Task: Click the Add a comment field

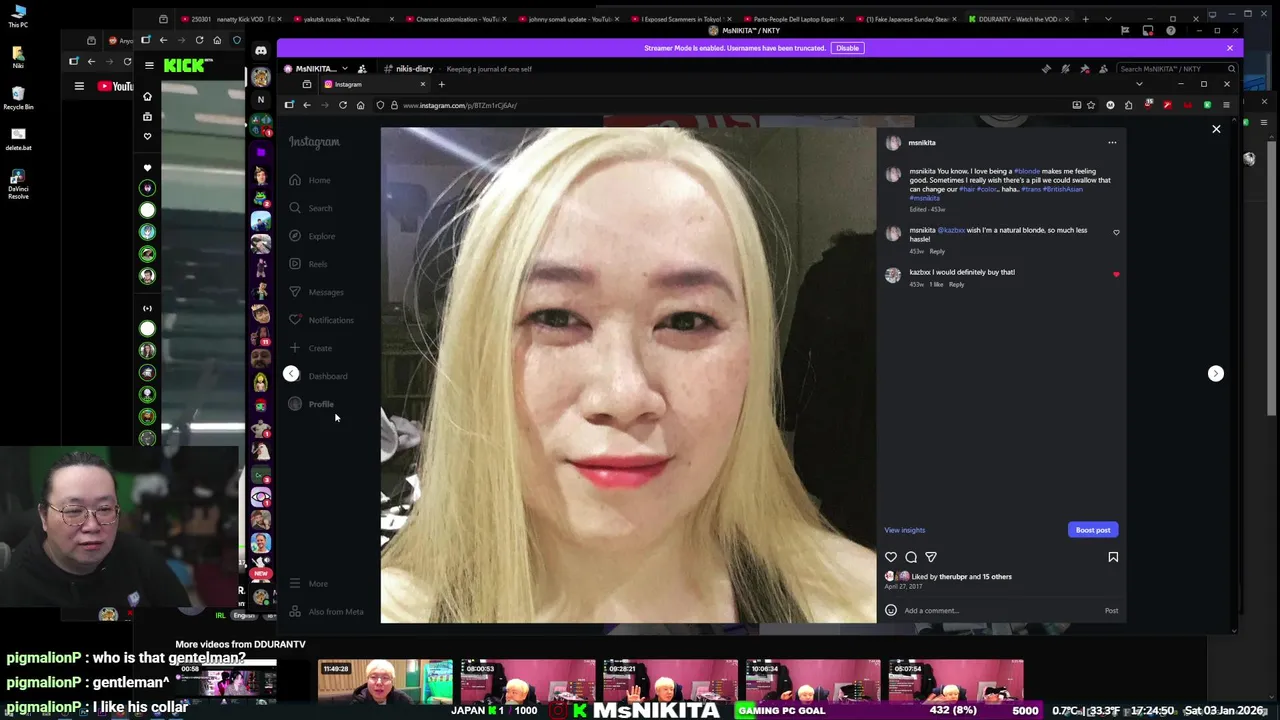Action: (x=1000, y=610)
